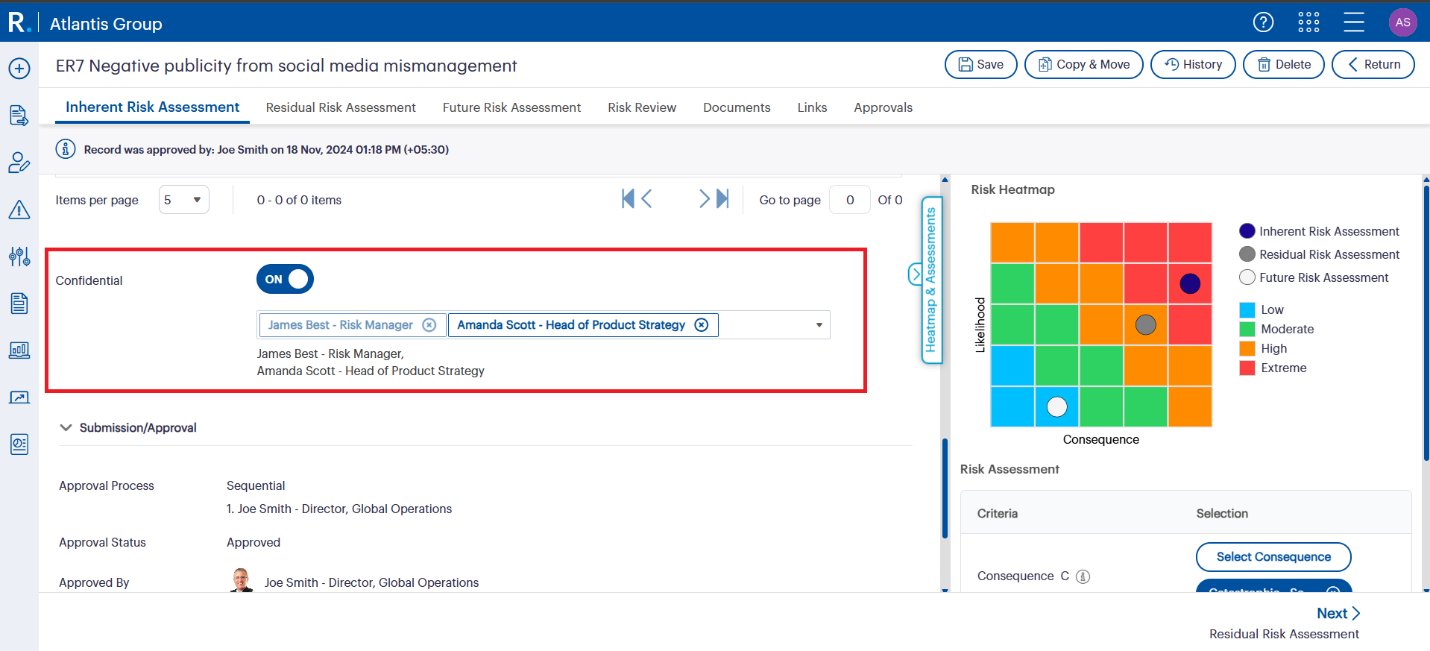Go to last page of items
1430x651 pixels.
pyautogui.click(x=722, y=199)
